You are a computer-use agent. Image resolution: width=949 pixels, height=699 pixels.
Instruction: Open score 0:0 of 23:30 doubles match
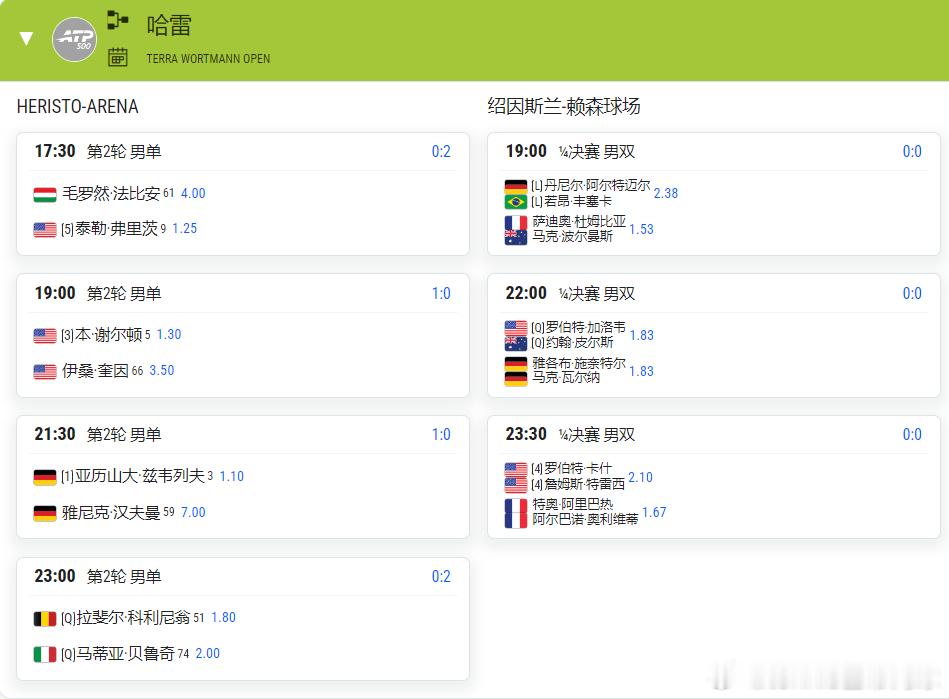pos(912,435)
